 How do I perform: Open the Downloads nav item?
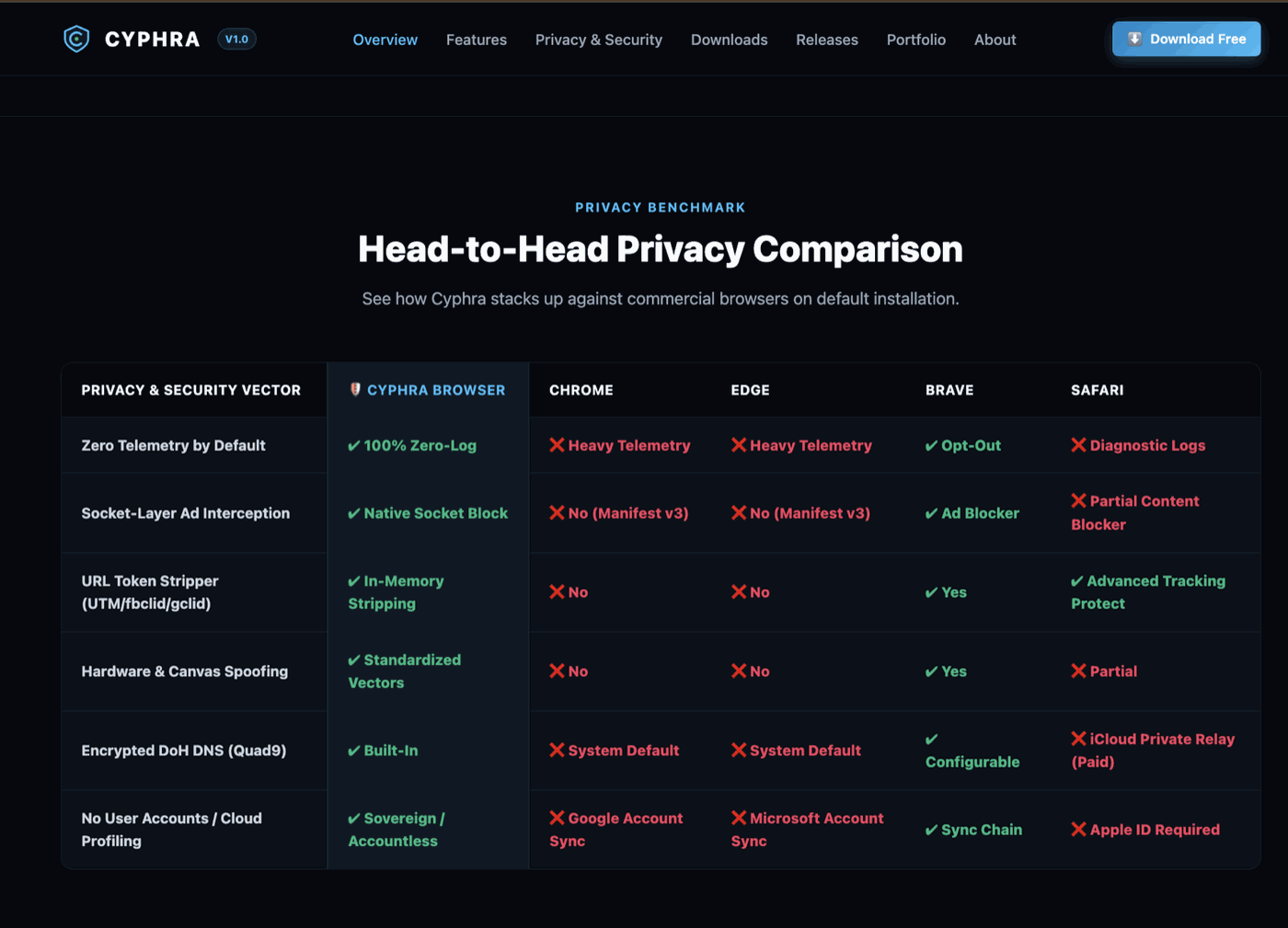pyautogui.click(x=730, y=40)
